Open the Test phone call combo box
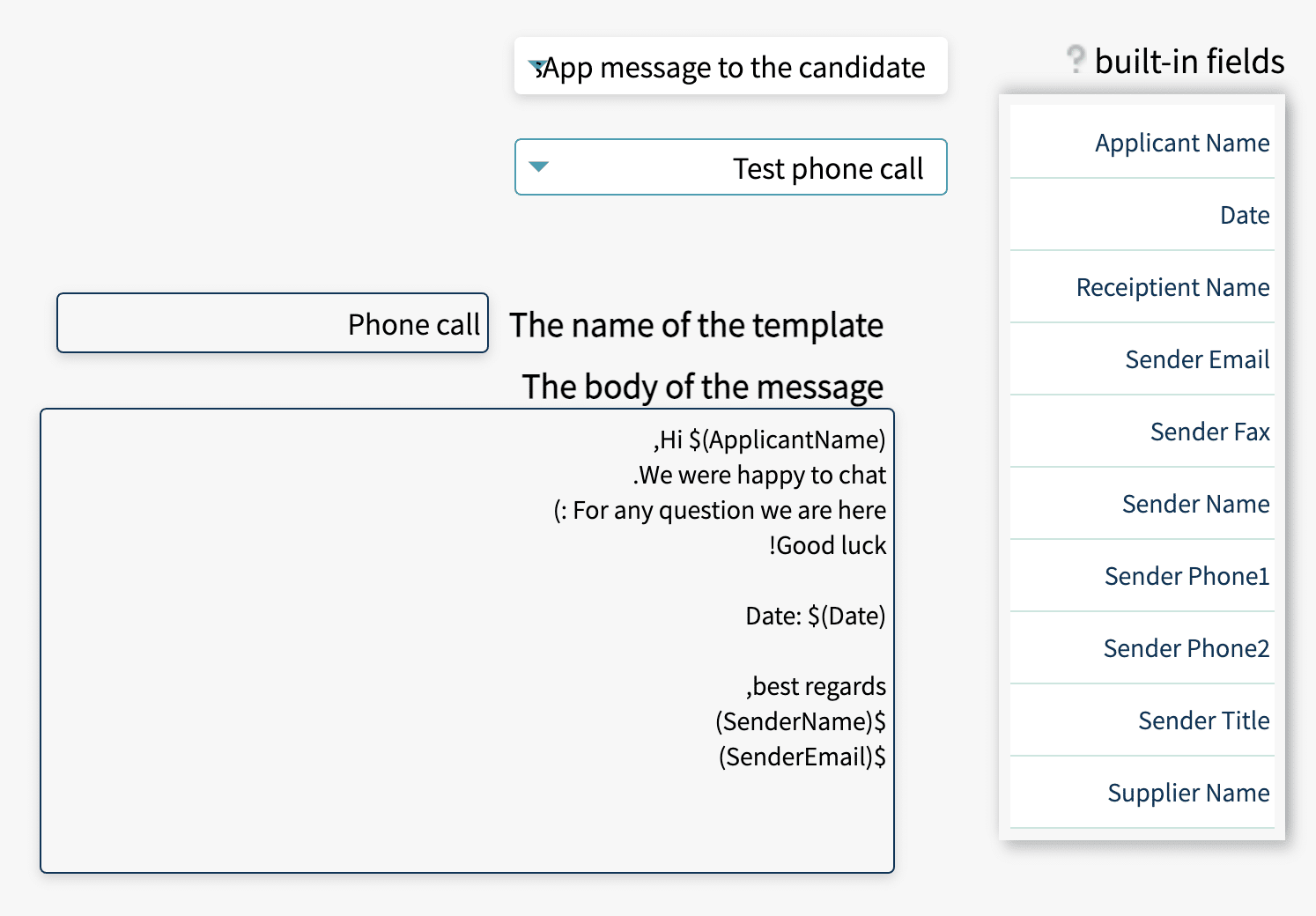The width and height of the screenshot is (1316, 916). coord(730,166)
